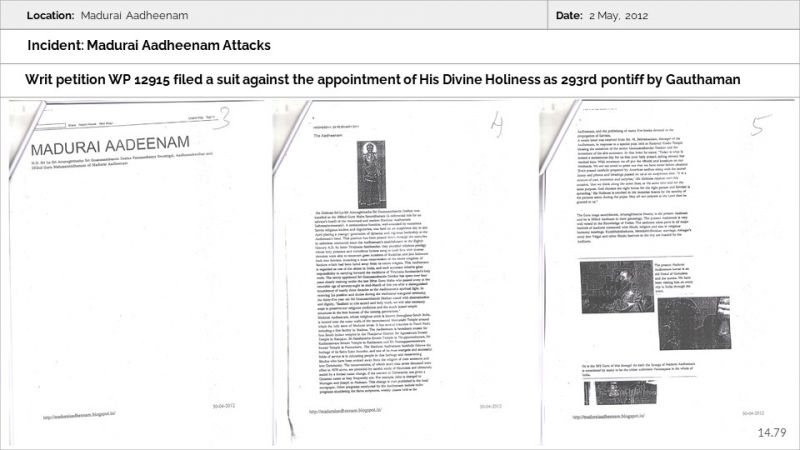Image resolution: width=800 pixels, height=450 pixels.
Task: Click the Writ petition WP 12915 caption
Action: coord(382,79)
